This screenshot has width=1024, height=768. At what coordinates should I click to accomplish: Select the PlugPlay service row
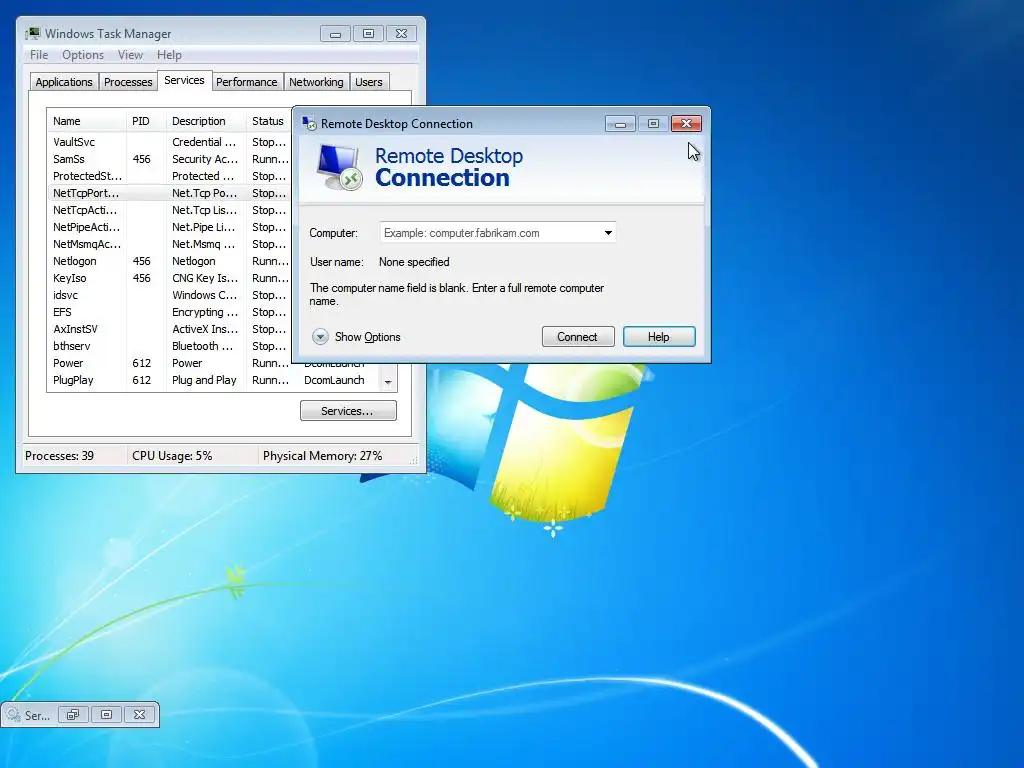tap(216, 379)
